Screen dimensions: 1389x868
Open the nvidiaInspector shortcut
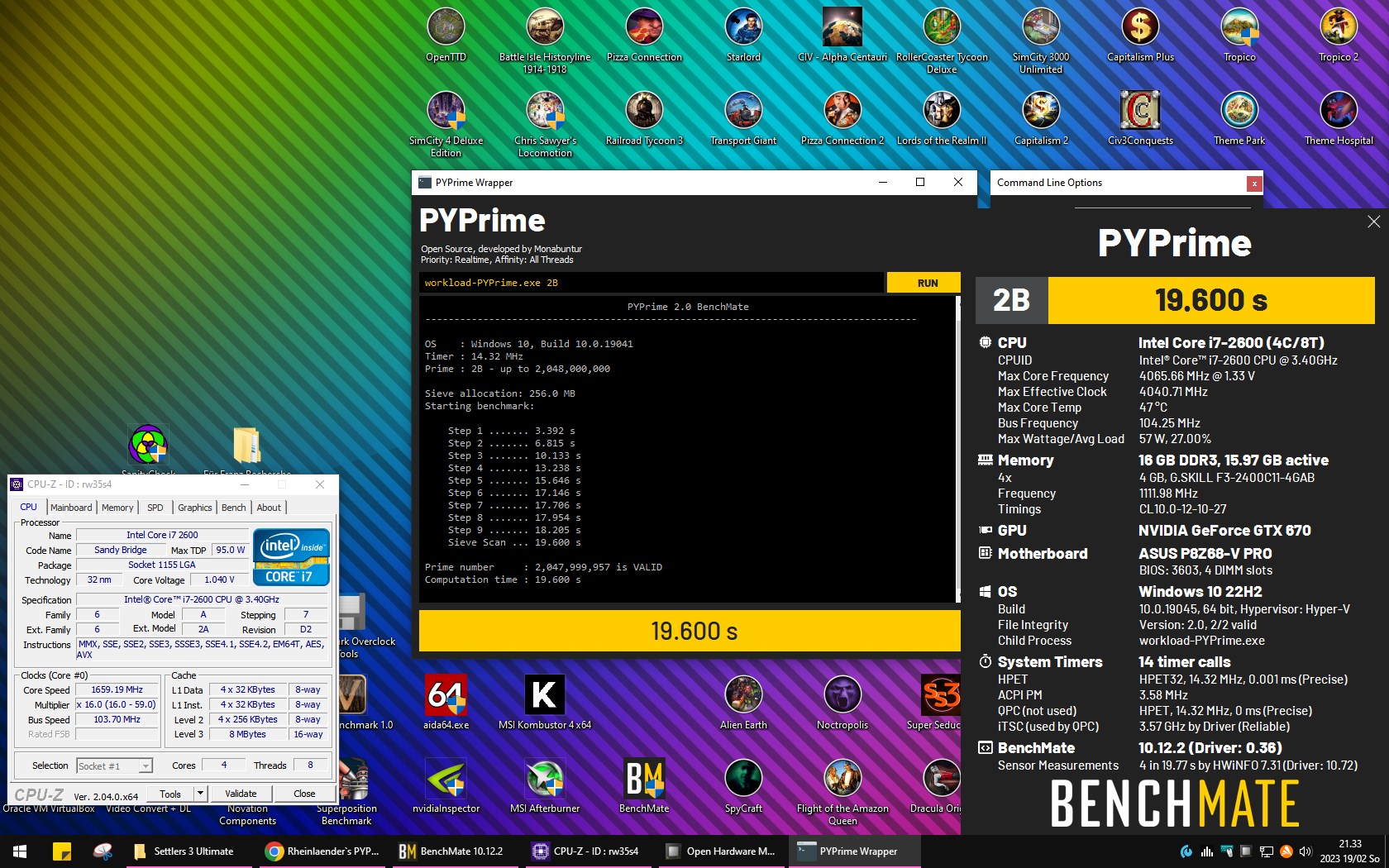(x=446, y=786)
